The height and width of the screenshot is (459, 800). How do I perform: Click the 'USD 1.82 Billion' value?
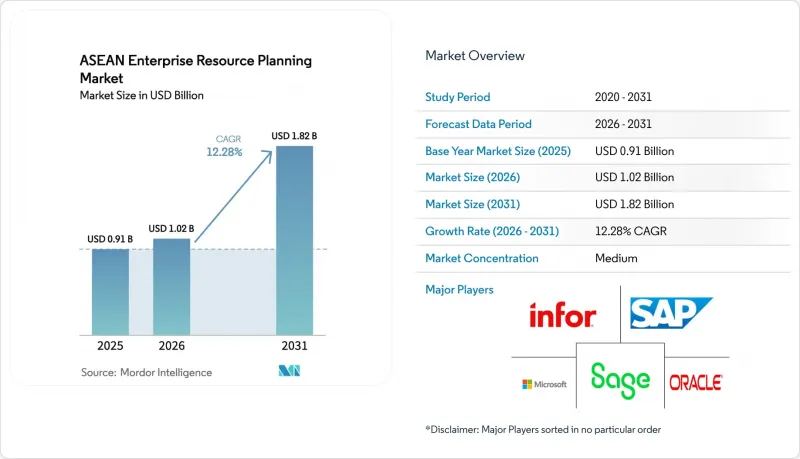pos(635,204)
